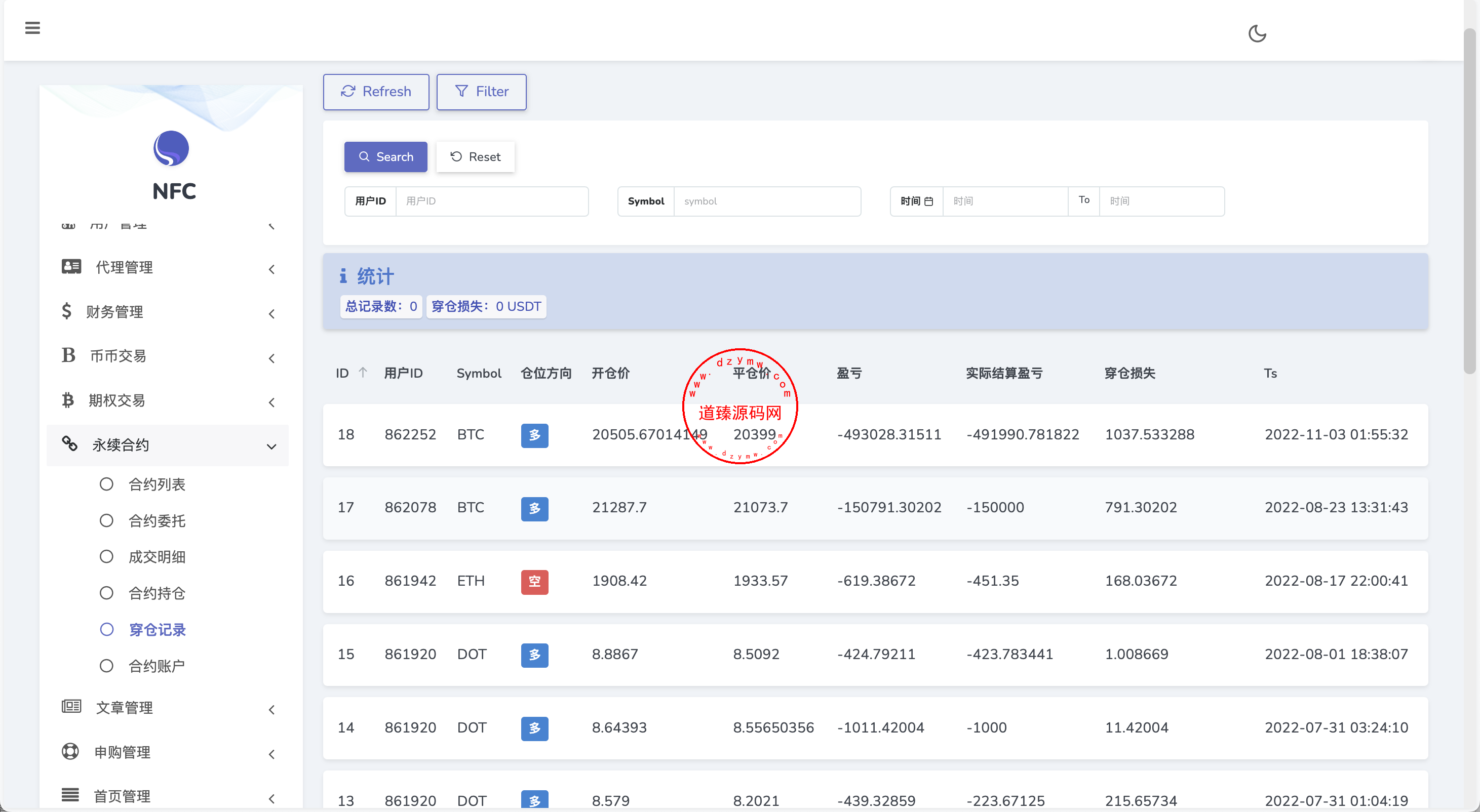
Task: Focus the start 时间 input field
Action: 1005,201
